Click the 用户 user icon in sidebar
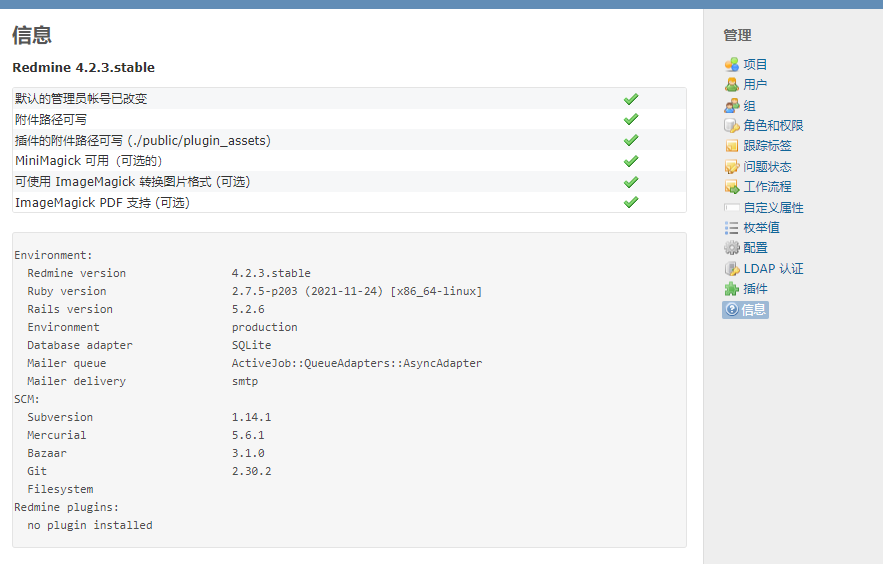883x564 pixels. point(732,85)
